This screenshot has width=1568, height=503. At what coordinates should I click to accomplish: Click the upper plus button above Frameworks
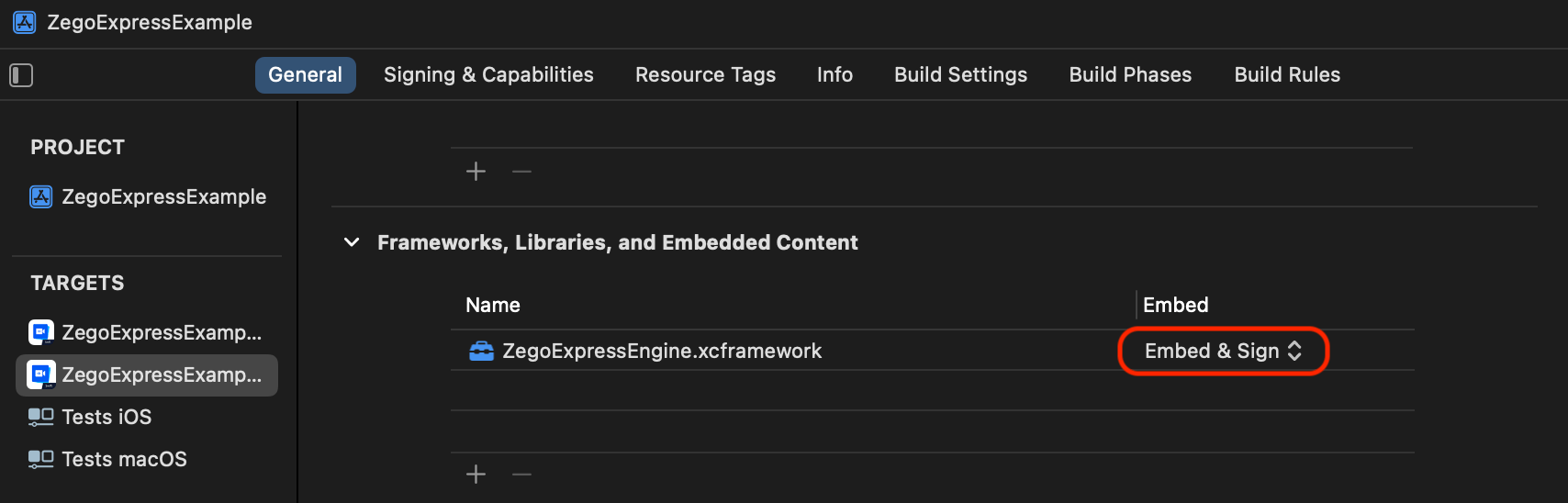476,171
